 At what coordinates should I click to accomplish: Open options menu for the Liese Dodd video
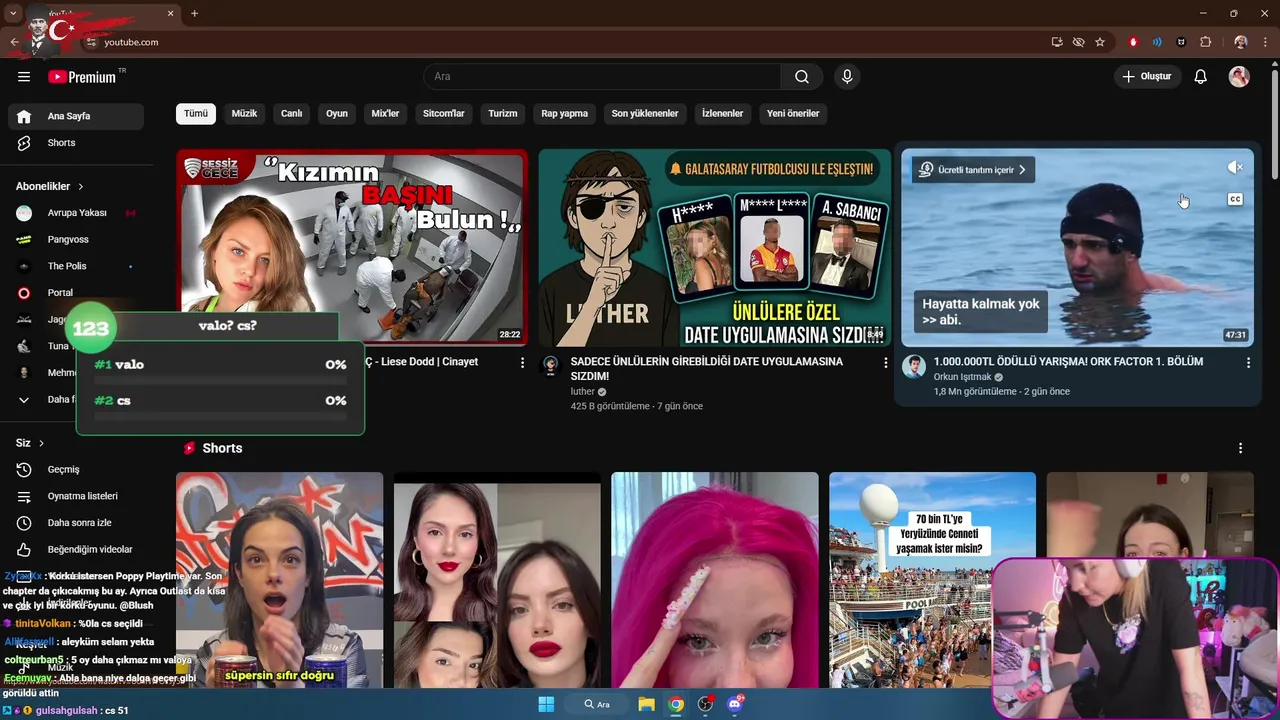[522, 363]
